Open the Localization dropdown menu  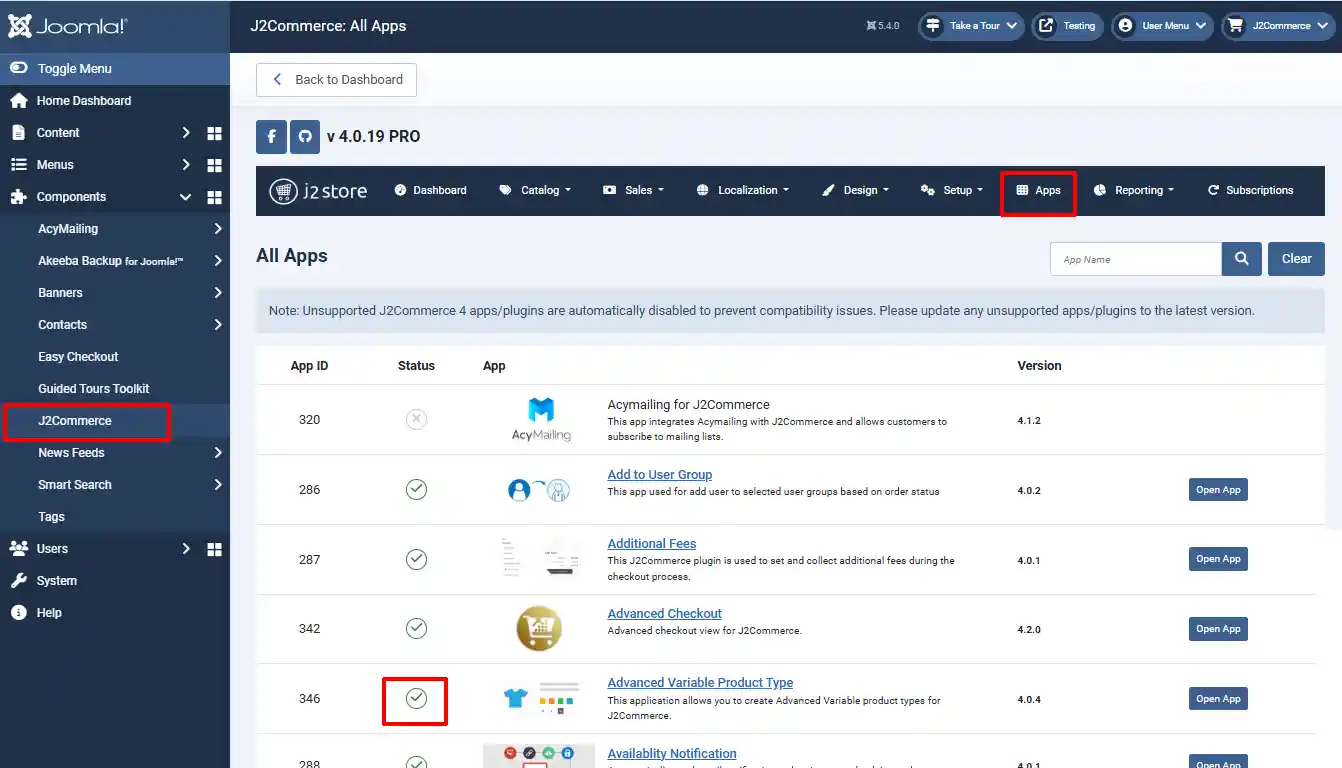coord(742,190)
